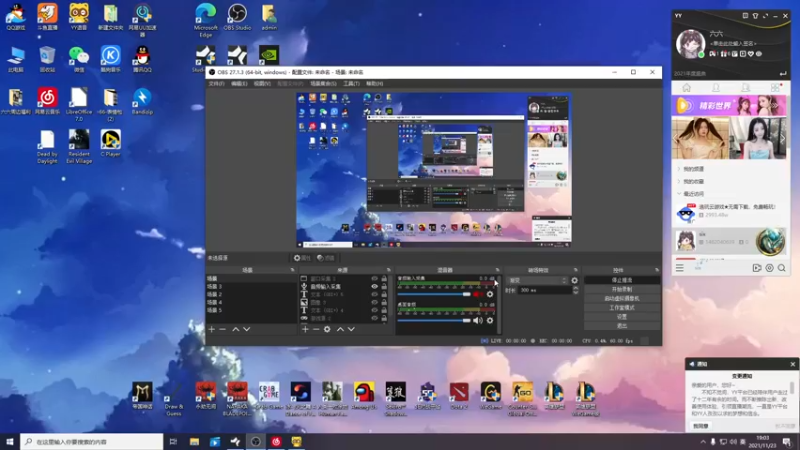Image resolution: width=800 pixels, height=450 pixels.
Task: Open the OBS Studio desktop shortcut
Action: 237,17
